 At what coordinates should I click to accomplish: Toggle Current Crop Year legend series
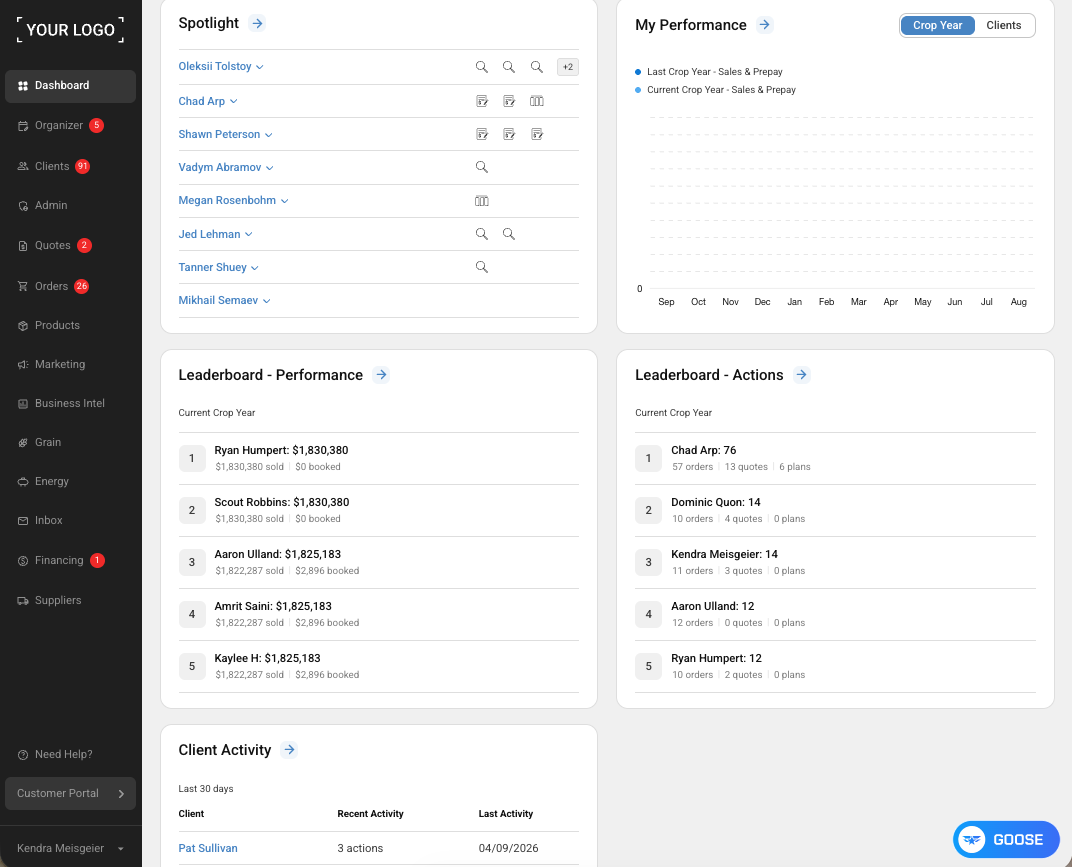[715, 90]
